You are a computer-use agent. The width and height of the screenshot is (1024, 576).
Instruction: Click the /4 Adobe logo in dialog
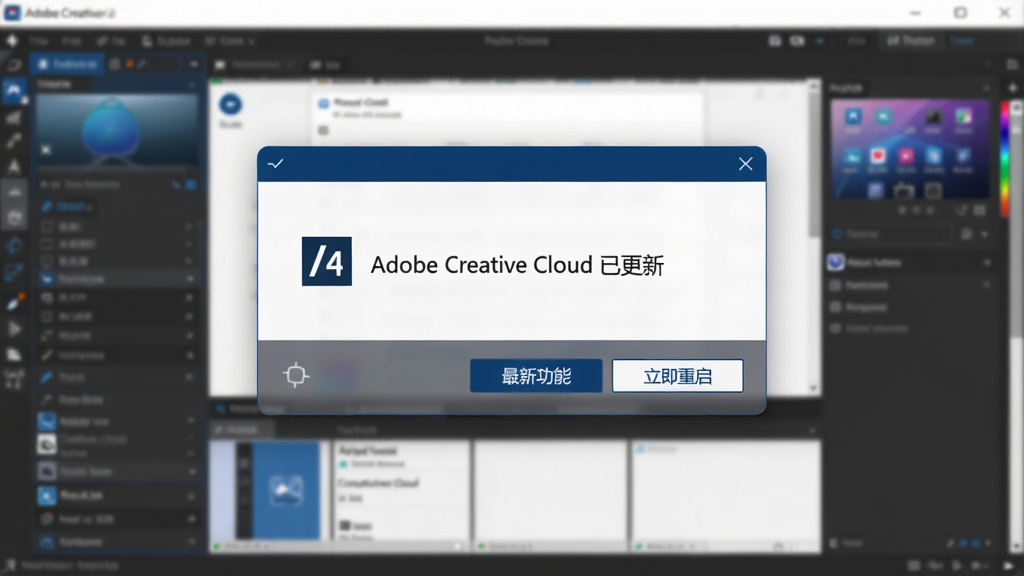pyautogui.click(x=327, y=261)
